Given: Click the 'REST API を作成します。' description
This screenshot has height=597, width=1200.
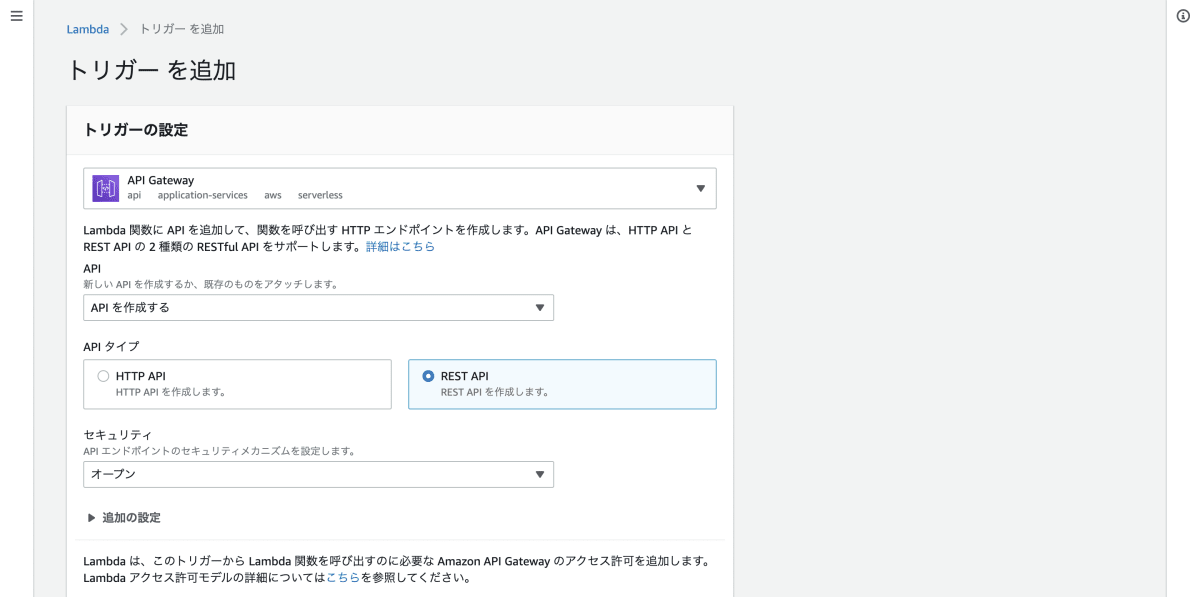Looking at the screenshot, I should [x=495, y=392].
